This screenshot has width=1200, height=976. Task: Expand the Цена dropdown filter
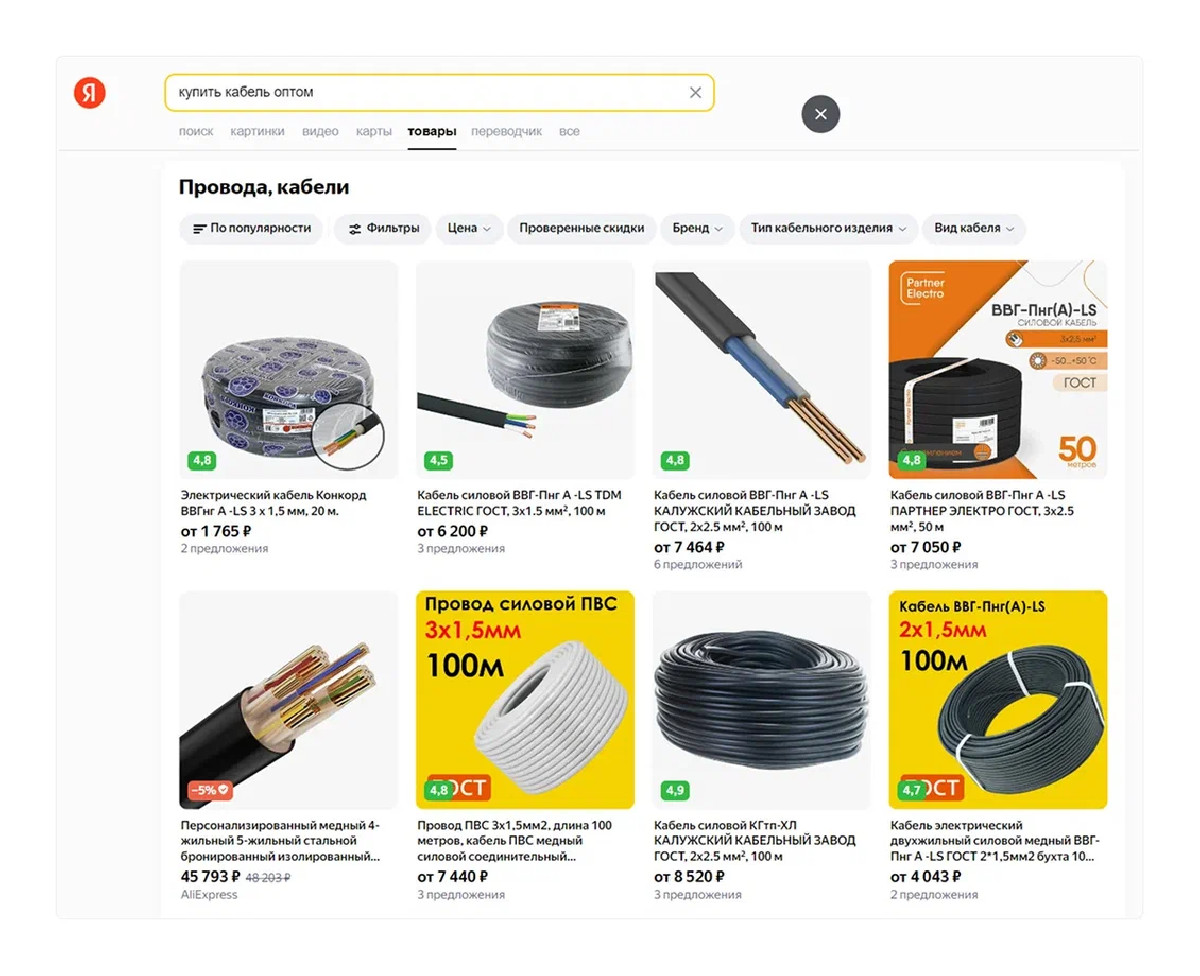click(469, 228)
